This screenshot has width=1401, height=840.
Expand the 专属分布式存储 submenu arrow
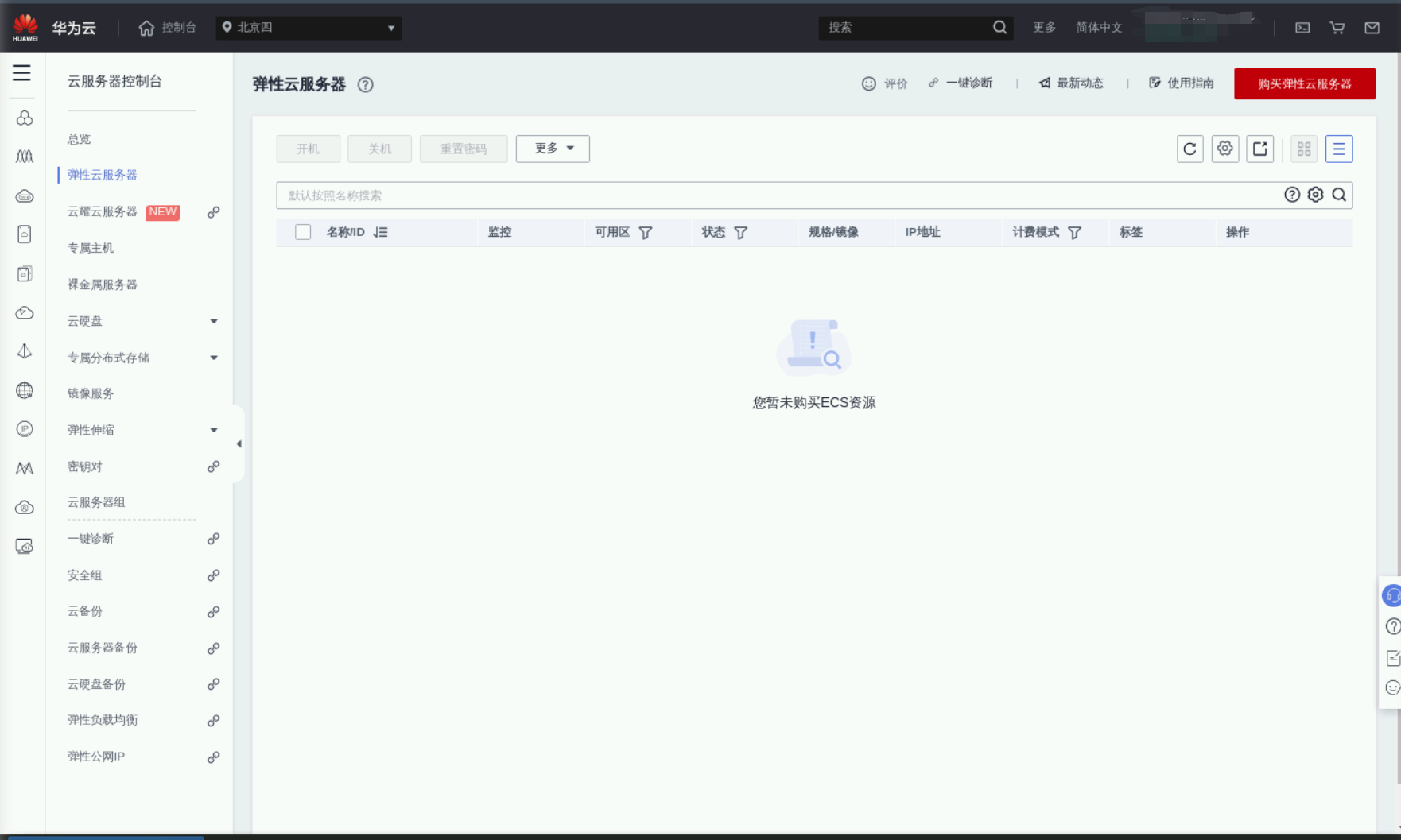point(214,358)
